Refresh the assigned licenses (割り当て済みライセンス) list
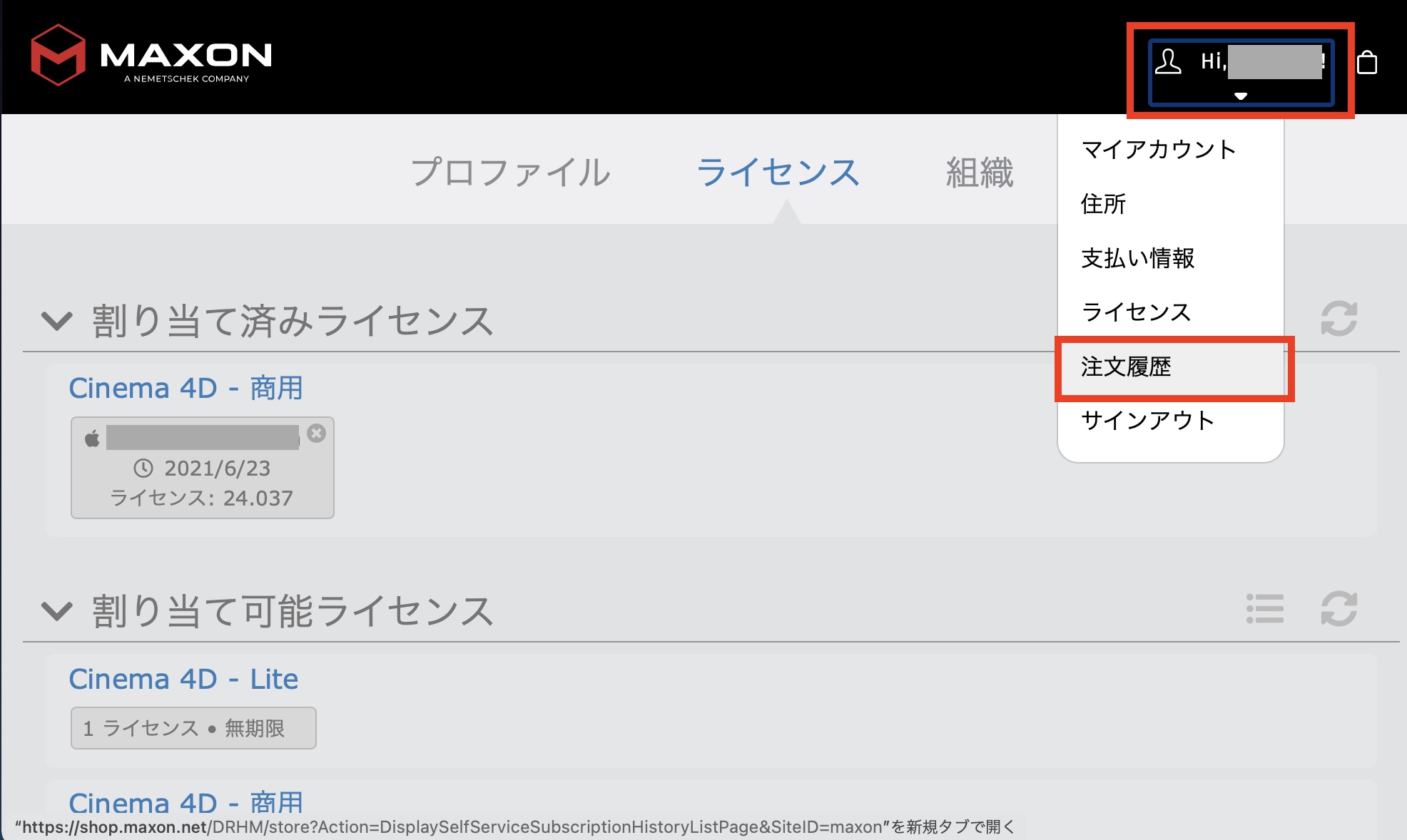Image resolution: width=1407 pixels, height=840 pixels. point(1339,319)
